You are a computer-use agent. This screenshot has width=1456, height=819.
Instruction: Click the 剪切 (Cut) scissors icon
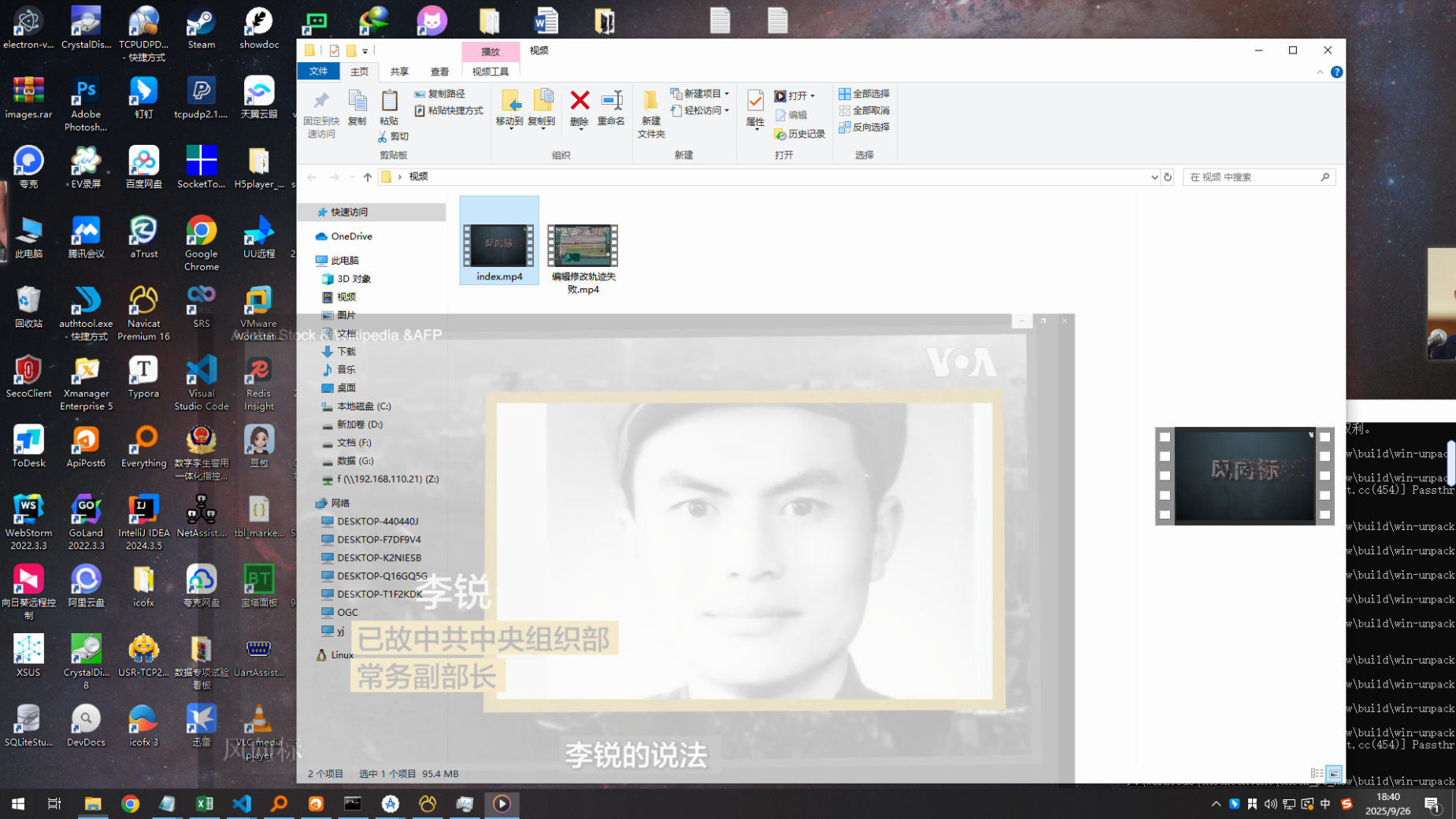(383, 136)
